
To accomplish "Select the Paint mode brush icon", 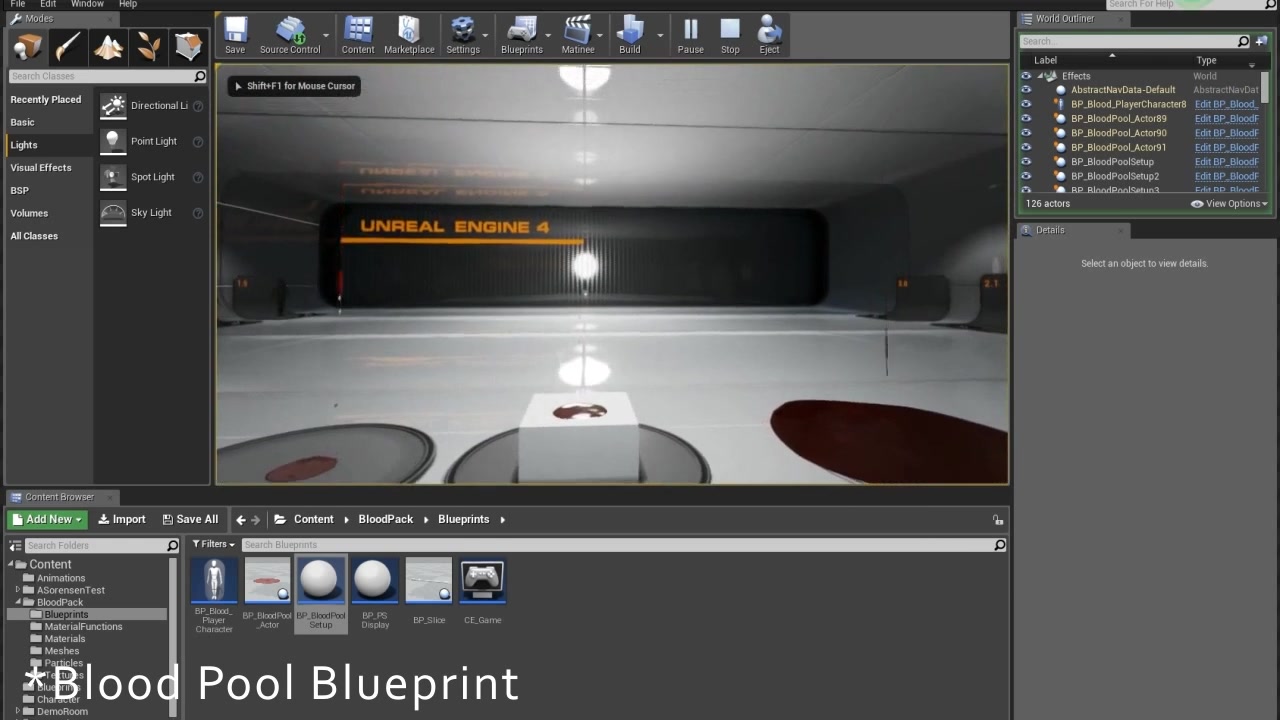I will pyautogui.click(x=68, y=46).
